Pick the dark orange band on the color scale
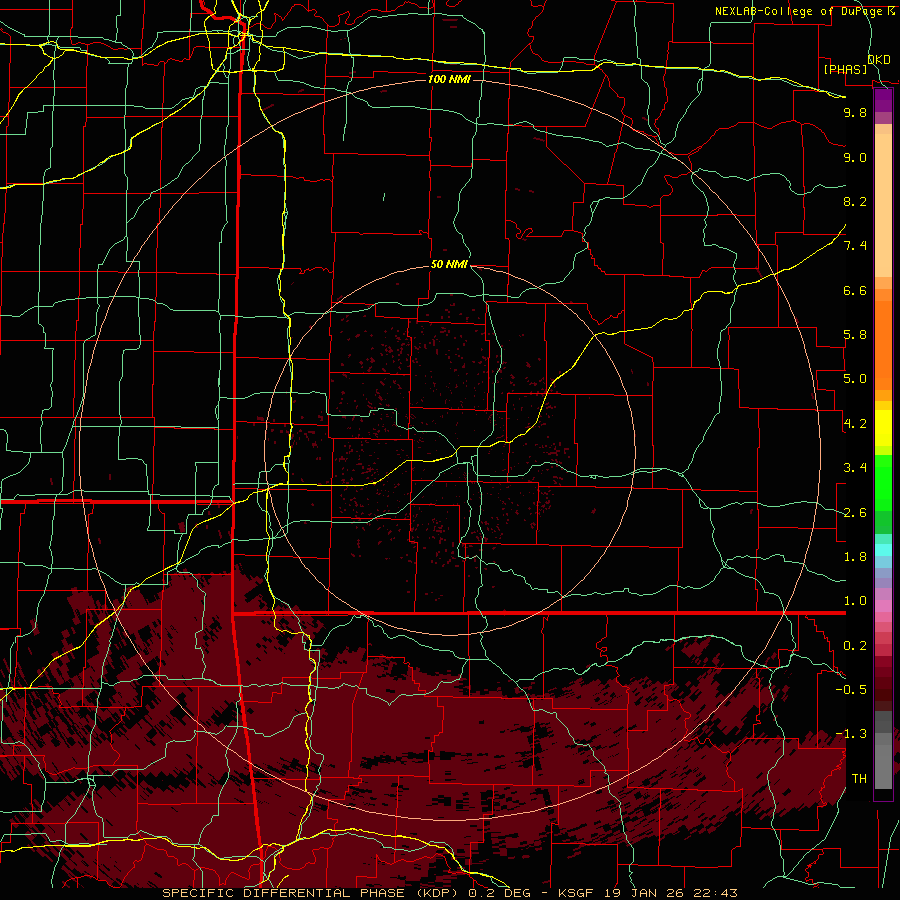 point(883,344)
